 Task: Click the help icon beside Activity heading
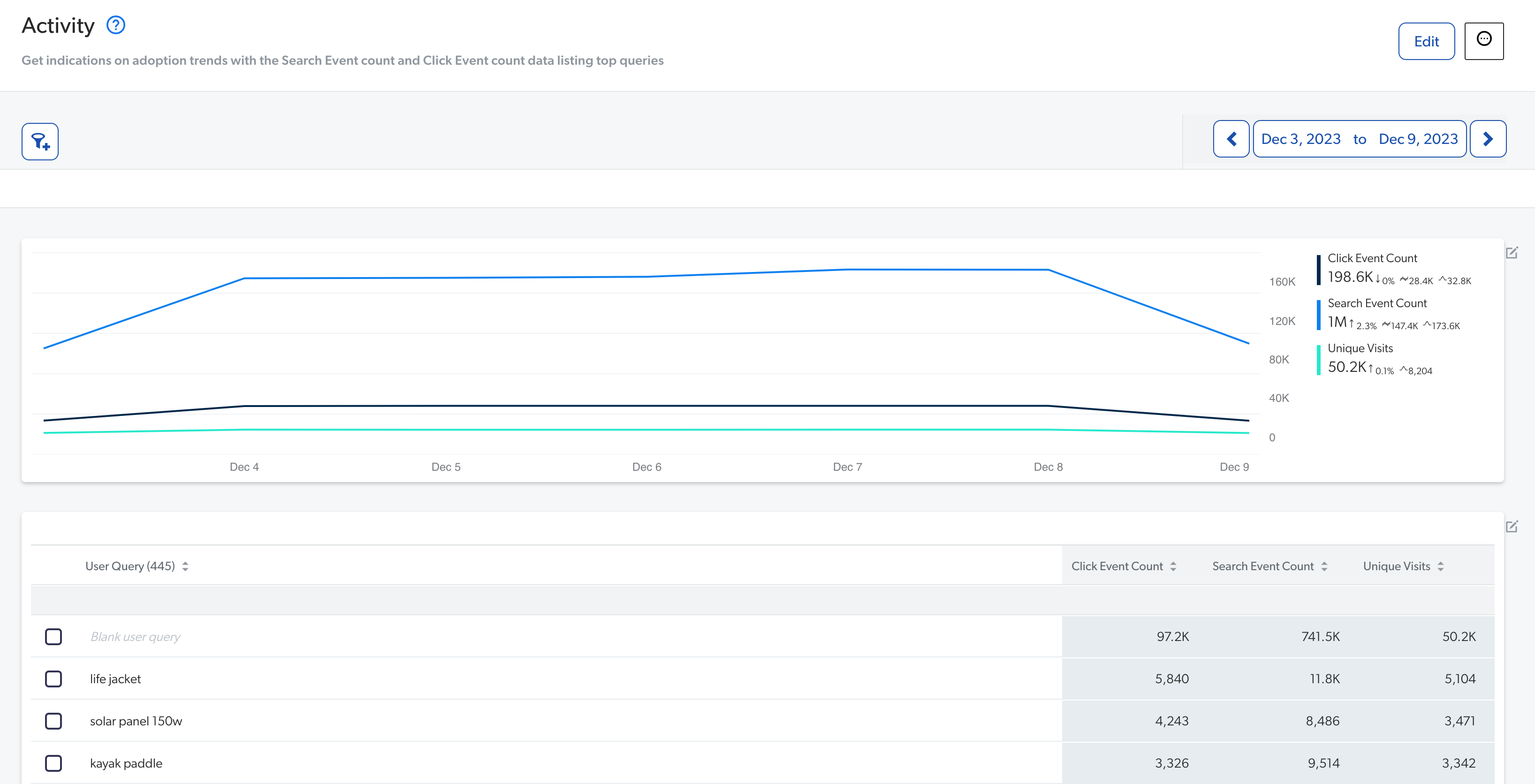pyautogui.click(x=115, y=25)
